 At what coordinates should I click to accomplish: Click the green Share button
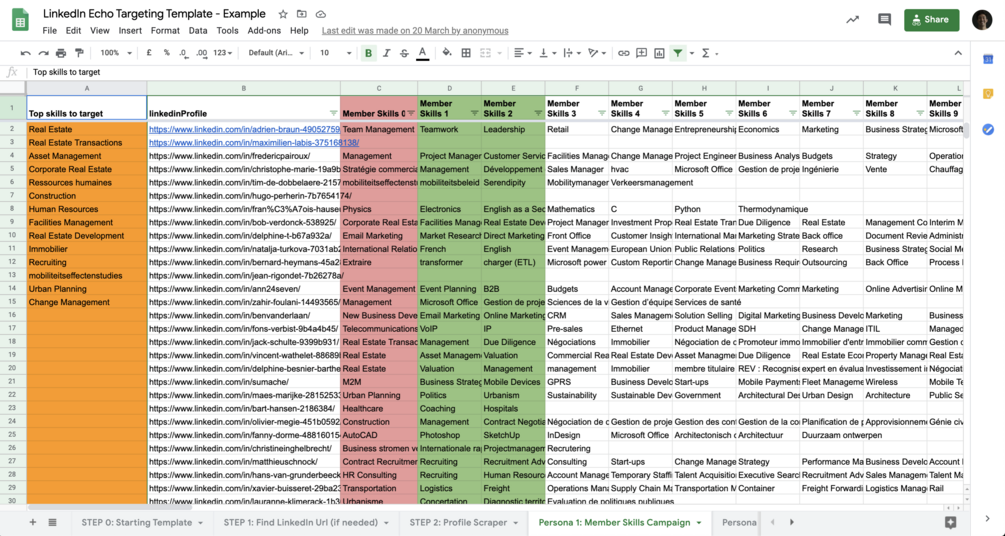click(x=931, y=20)
